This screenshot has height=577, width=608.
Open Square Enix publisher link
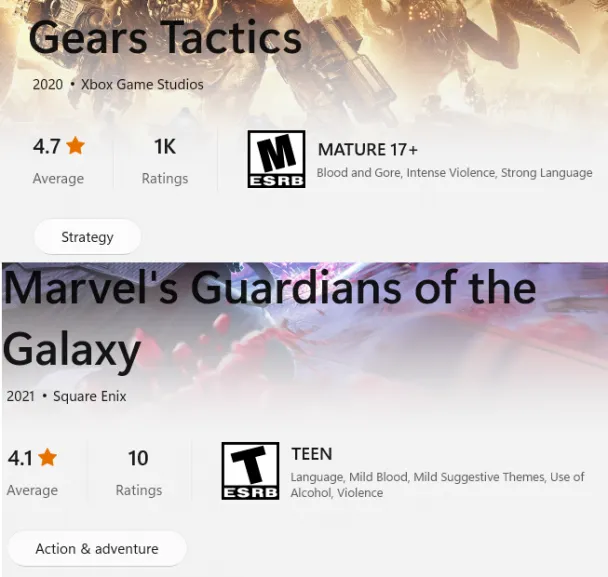(90, 396)
